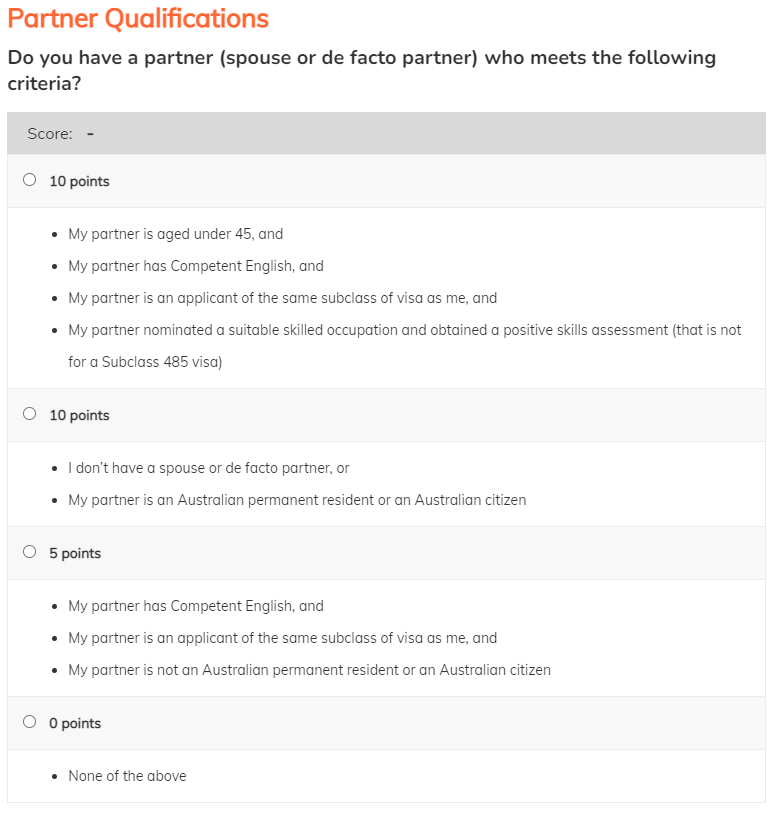
Task: Click "My partner is not an Australian permanent resident" line
Action: point(309,670)
